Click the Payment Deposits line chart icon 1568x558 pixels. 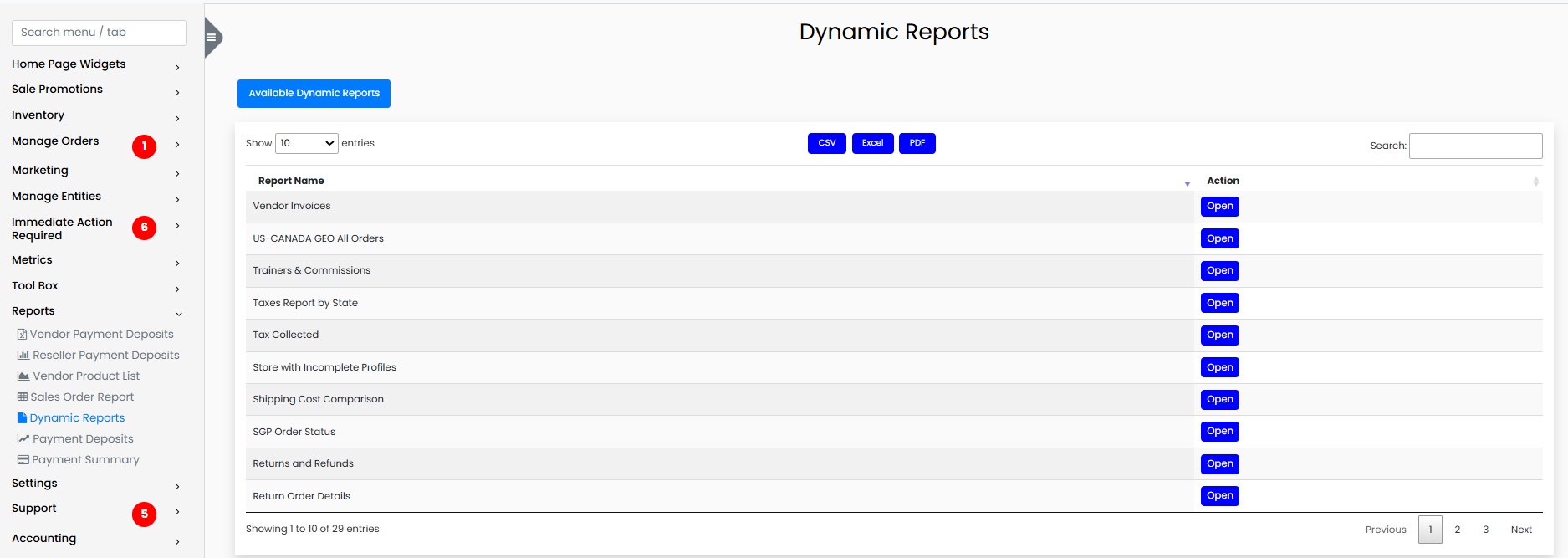pyautogui.click(x=23, y=439)
